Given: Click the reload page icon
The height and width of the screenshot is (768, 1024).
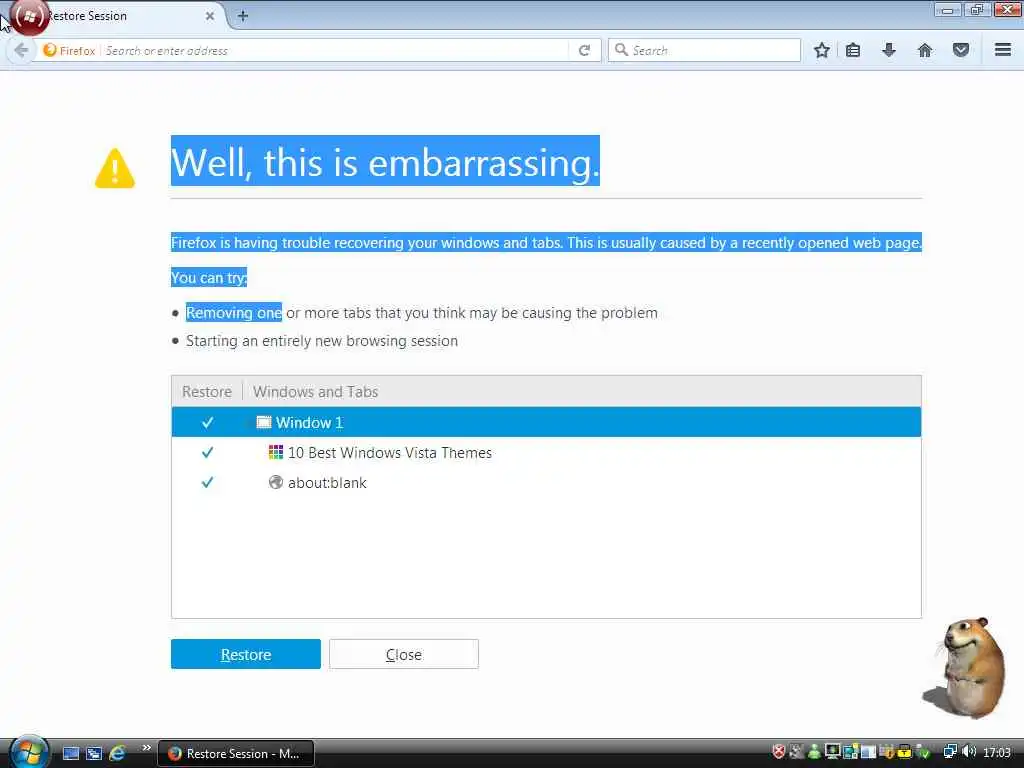Looking at the screenshot, I should click(584, 50).
